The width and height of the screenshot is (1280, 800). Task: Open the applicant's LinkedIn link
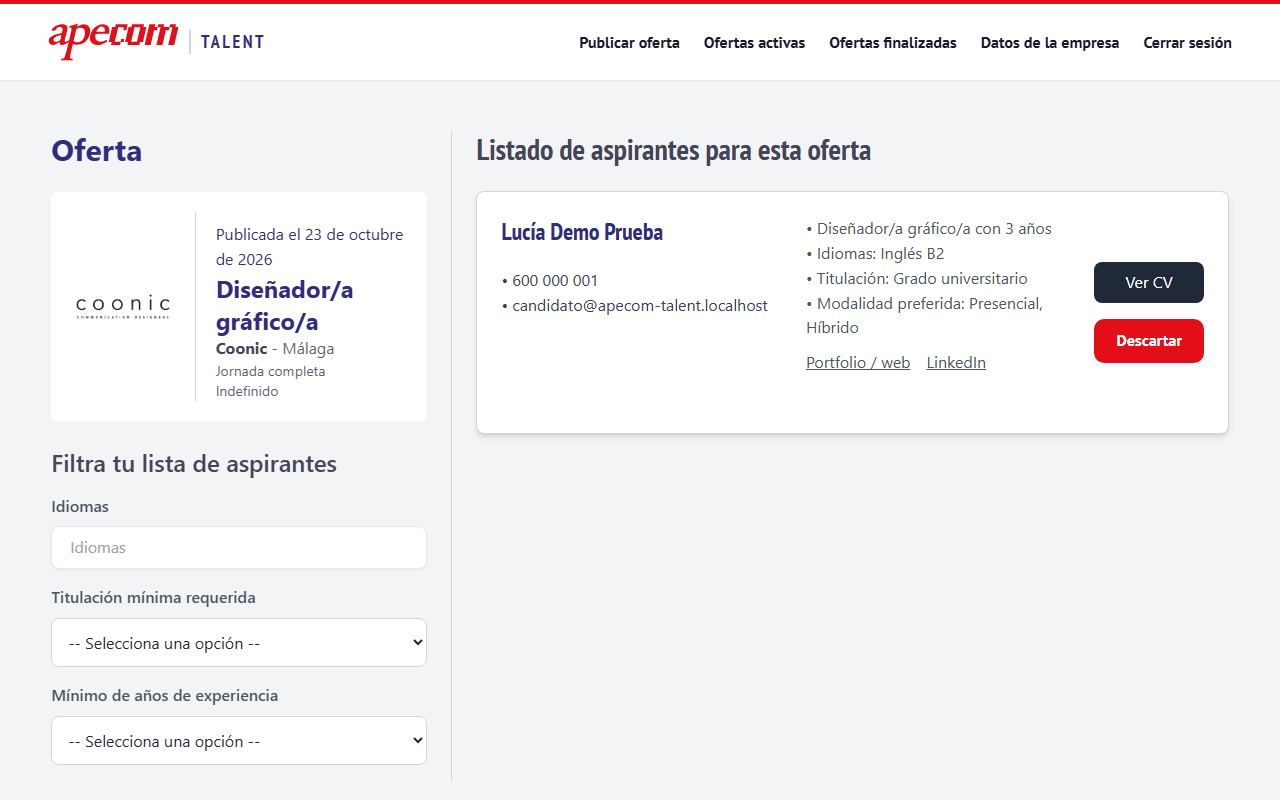[x=956, y=363]
